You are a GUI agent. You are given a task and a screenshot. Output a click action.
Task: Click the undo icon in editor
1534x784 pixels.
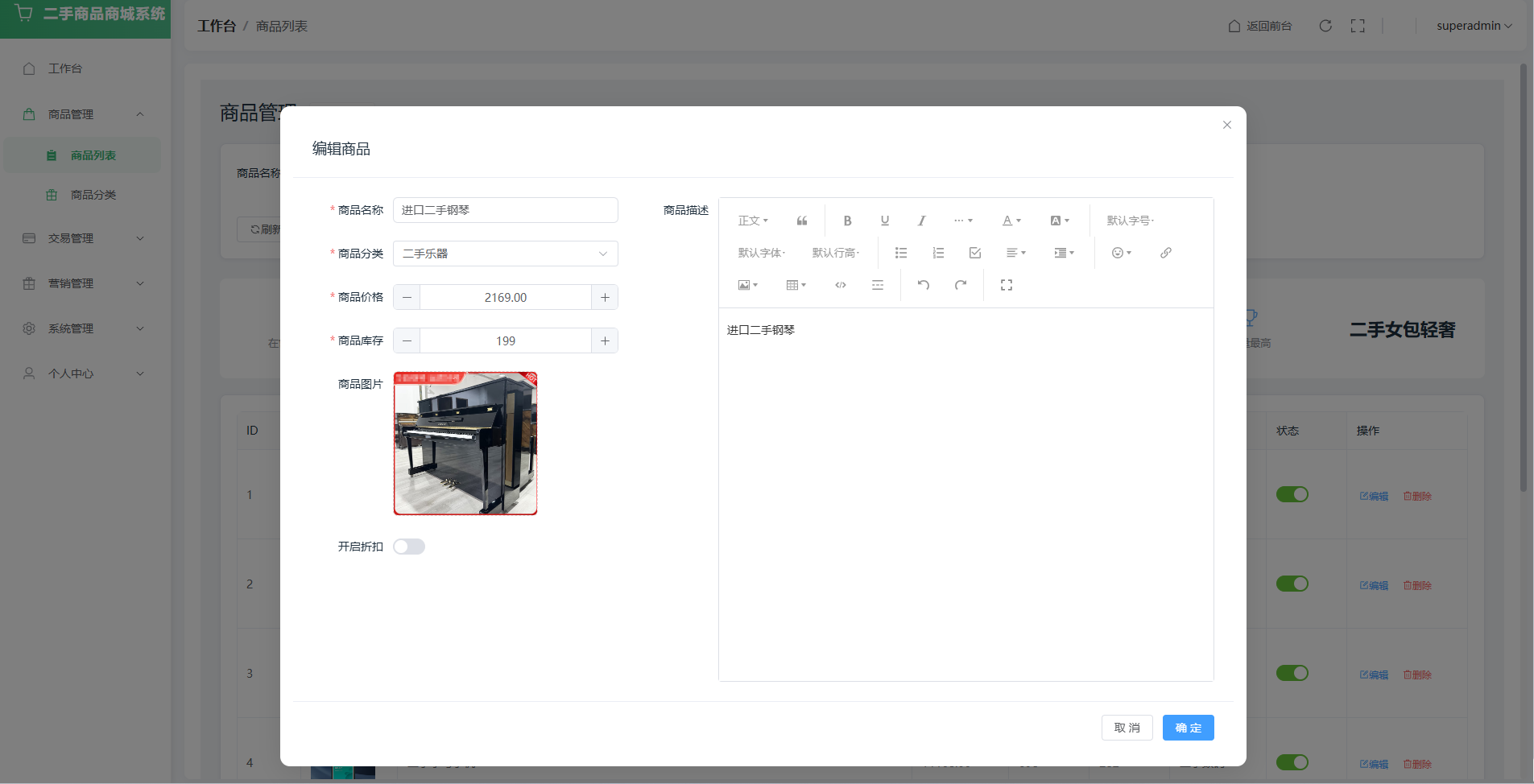point(924,285)
